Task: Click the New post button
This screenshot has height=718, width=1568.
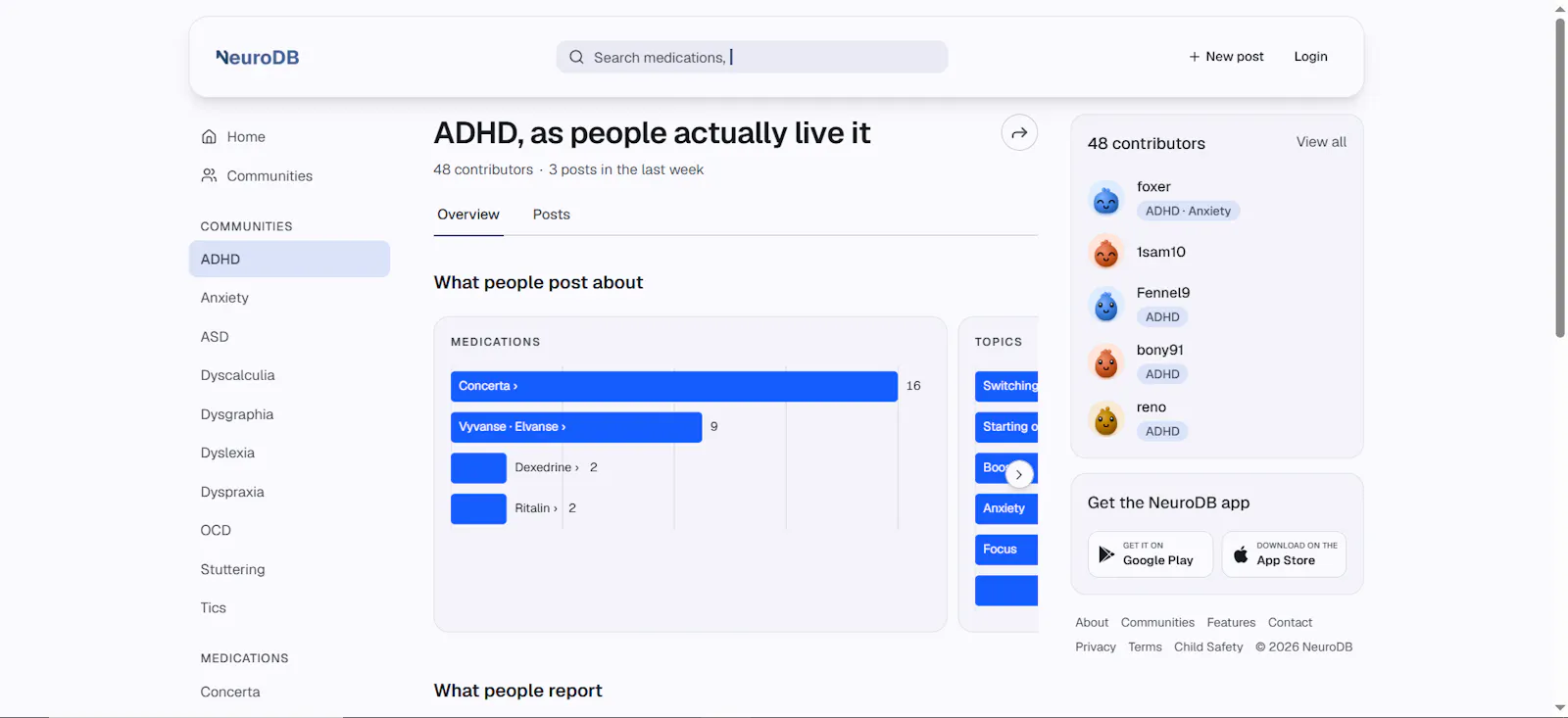Action: pos(1226,57)
